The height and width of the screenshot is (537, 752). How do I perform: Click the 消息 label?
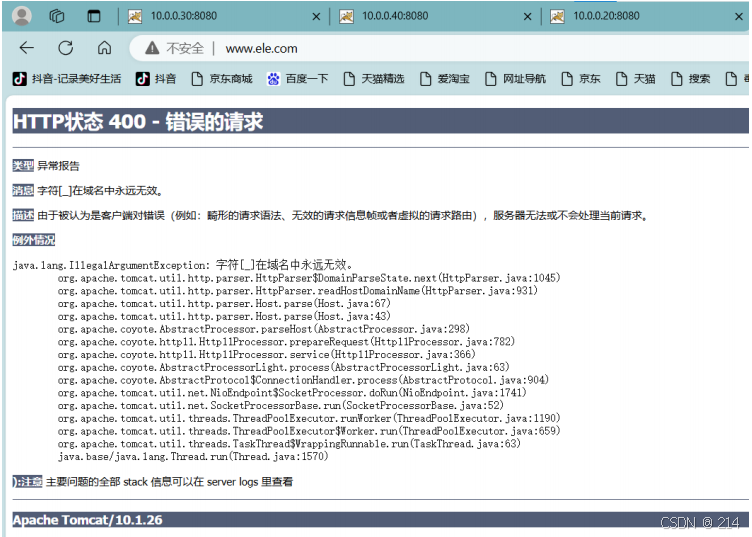(23, 190)
